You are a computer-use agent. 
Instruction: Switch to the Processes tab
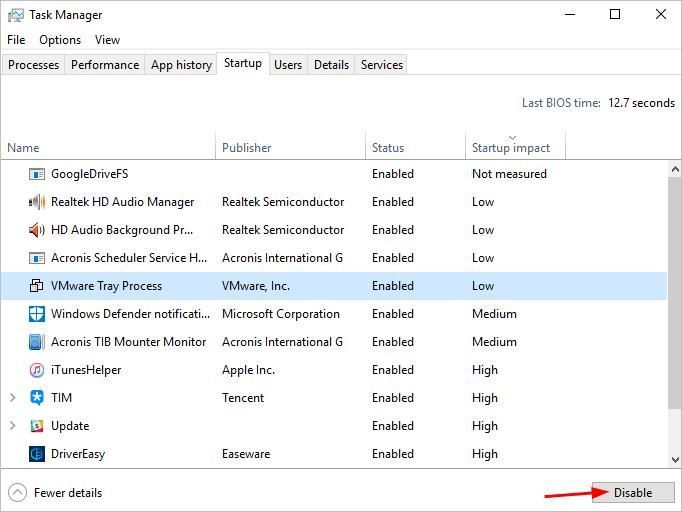33,65
